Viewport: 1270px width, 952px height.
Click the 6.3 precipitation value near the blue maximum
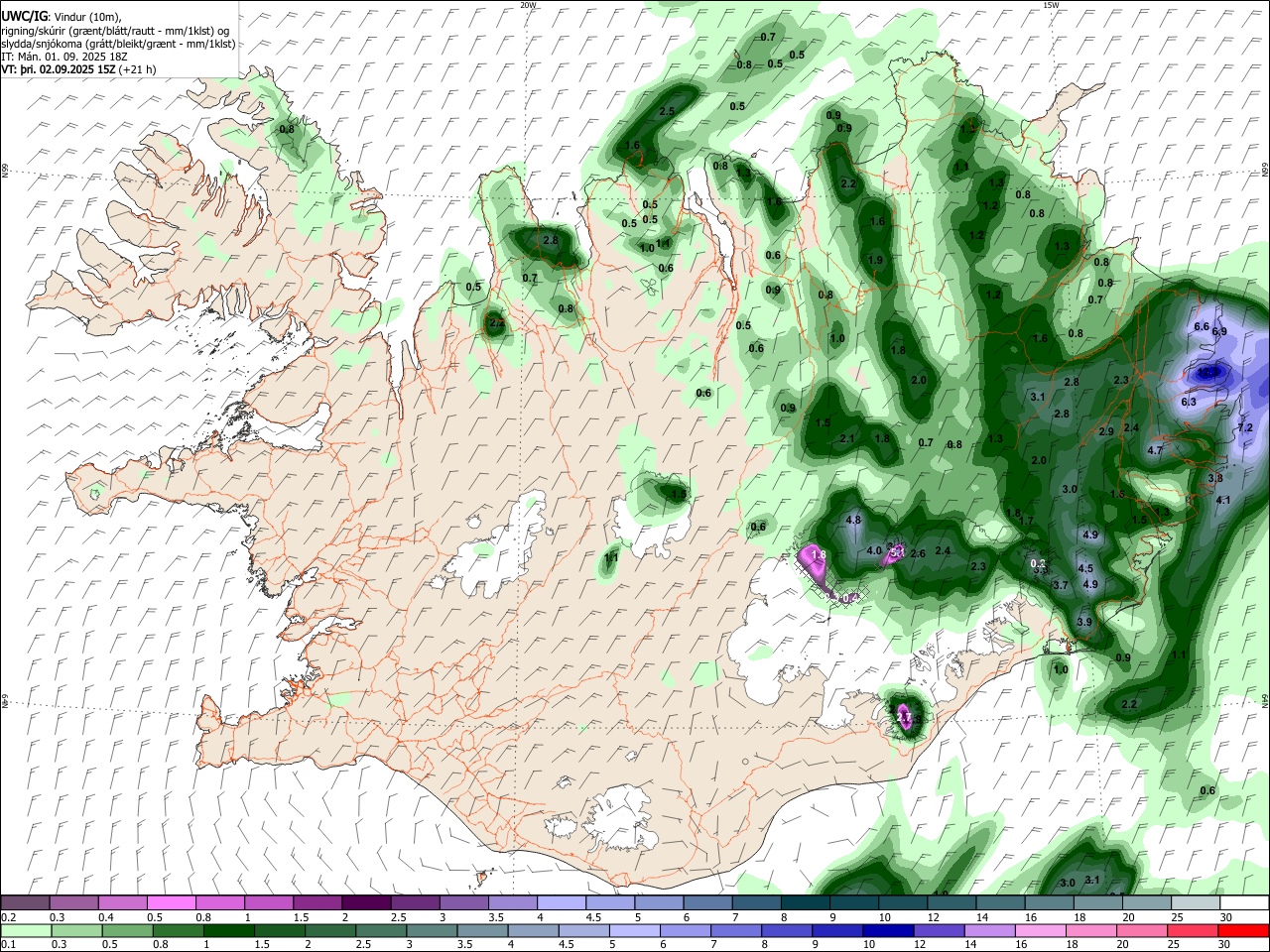[1189, 402]
